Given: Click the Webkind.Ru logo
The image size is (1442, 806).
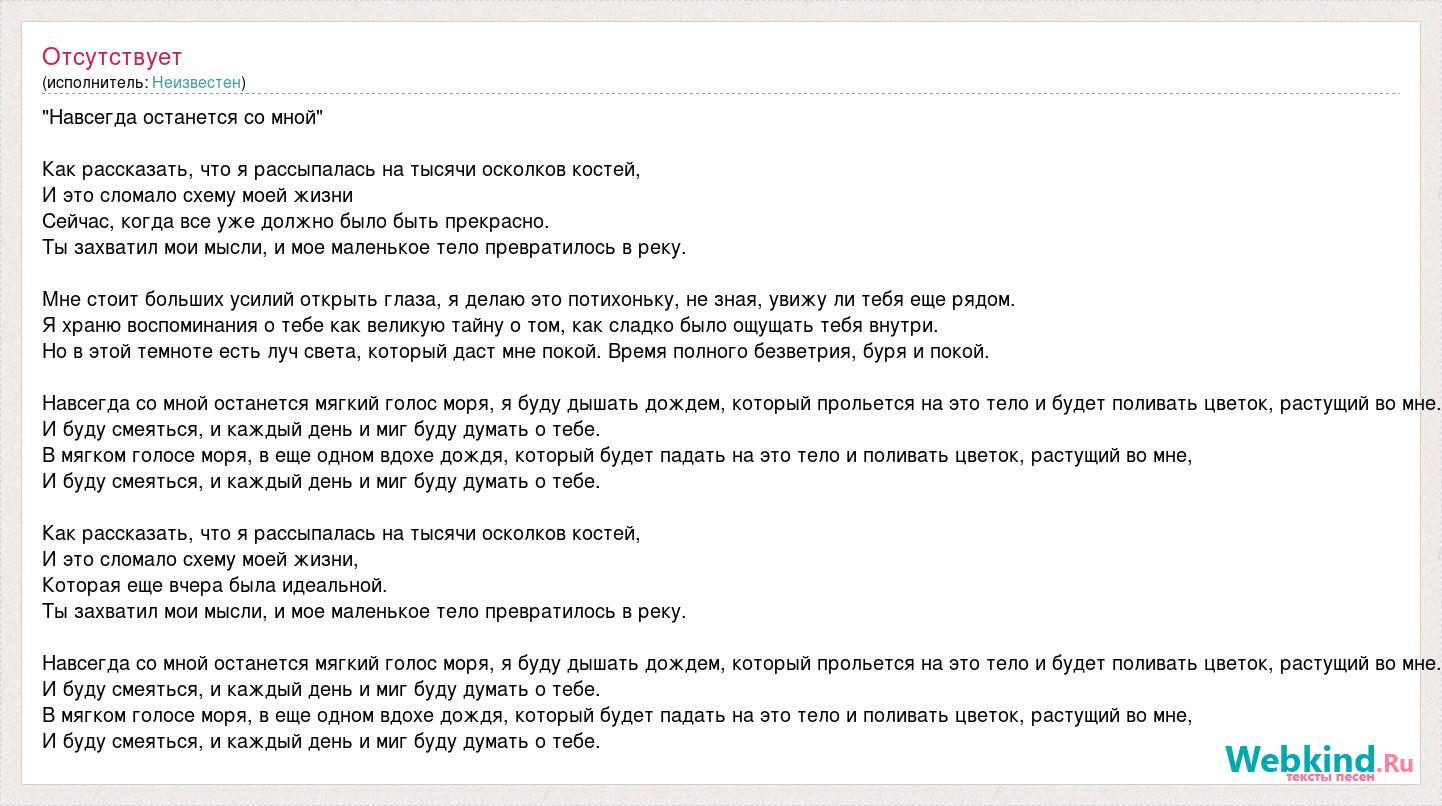Looking at the screenshot, I should (x=1319, y=762).
